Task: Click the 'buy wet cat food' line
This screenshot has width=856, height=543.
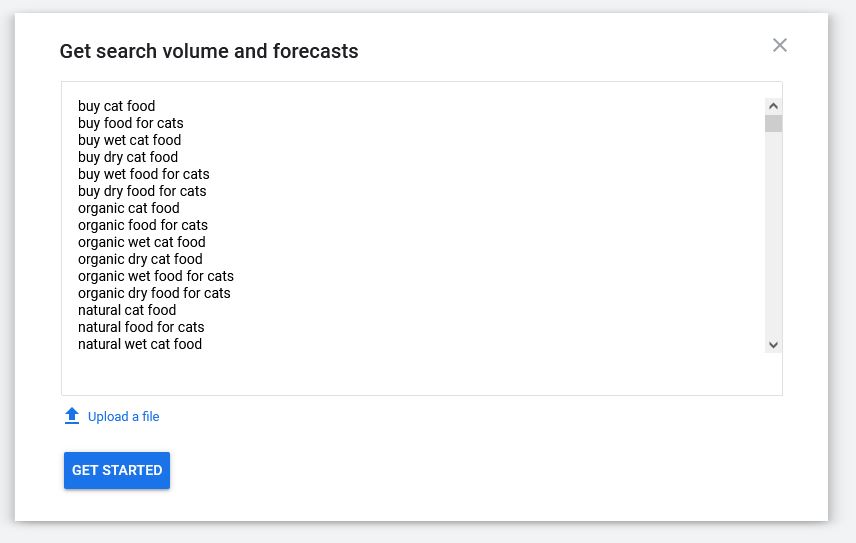Action: tap(129, 140)
